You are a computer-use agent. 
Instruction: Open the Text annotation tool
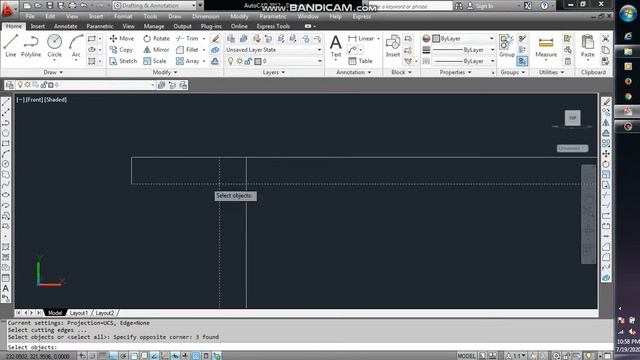[x=336, y=46]
